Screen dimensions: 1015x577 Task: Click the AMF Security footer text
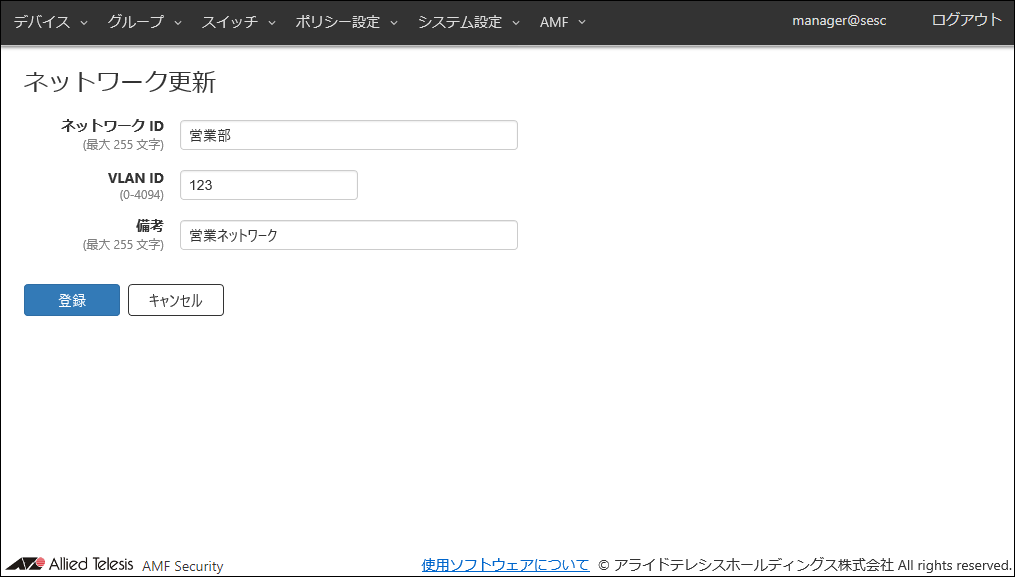[x=183, y=566]
